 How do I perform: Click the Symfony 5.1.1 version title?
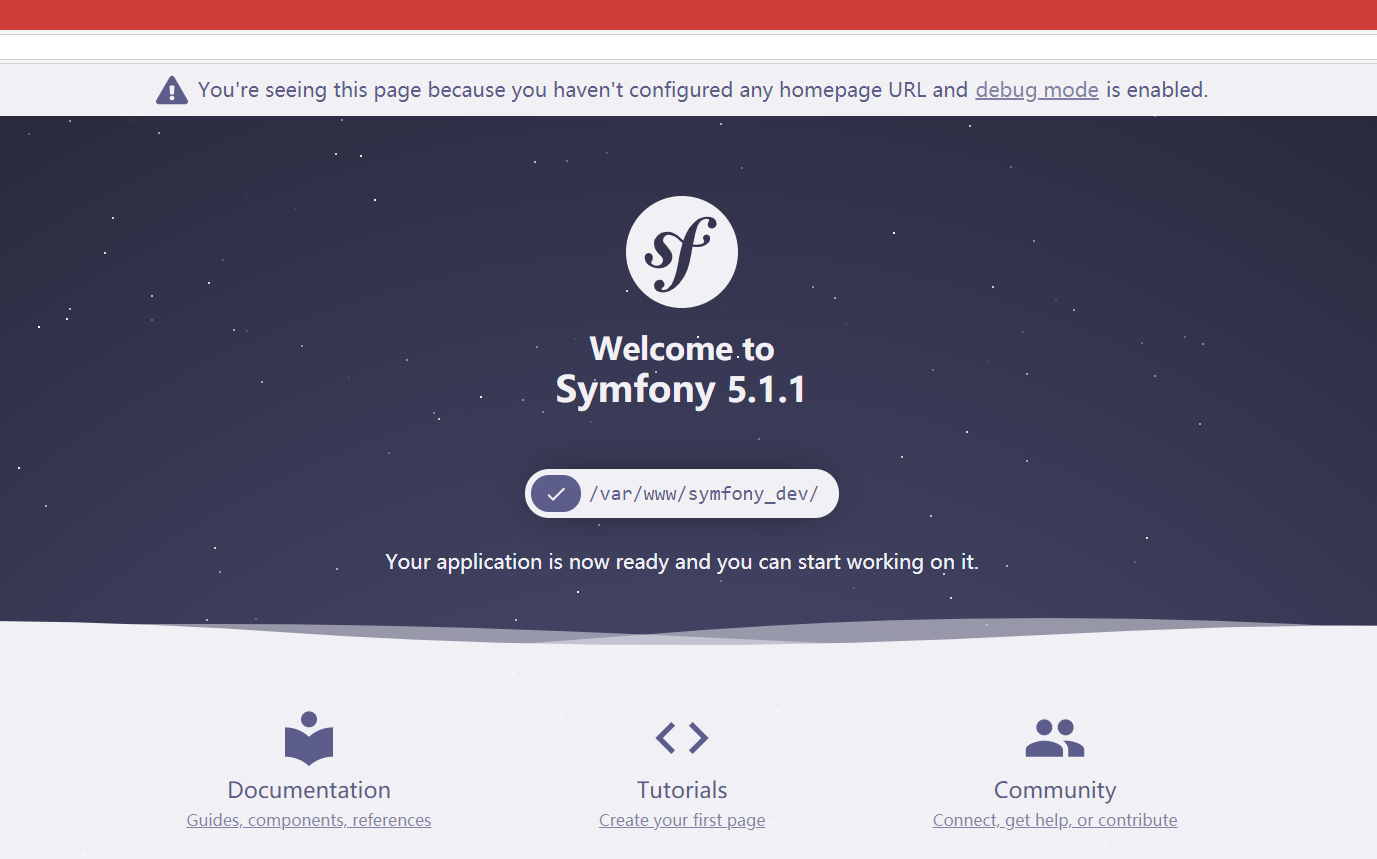(x=681, y=389)
